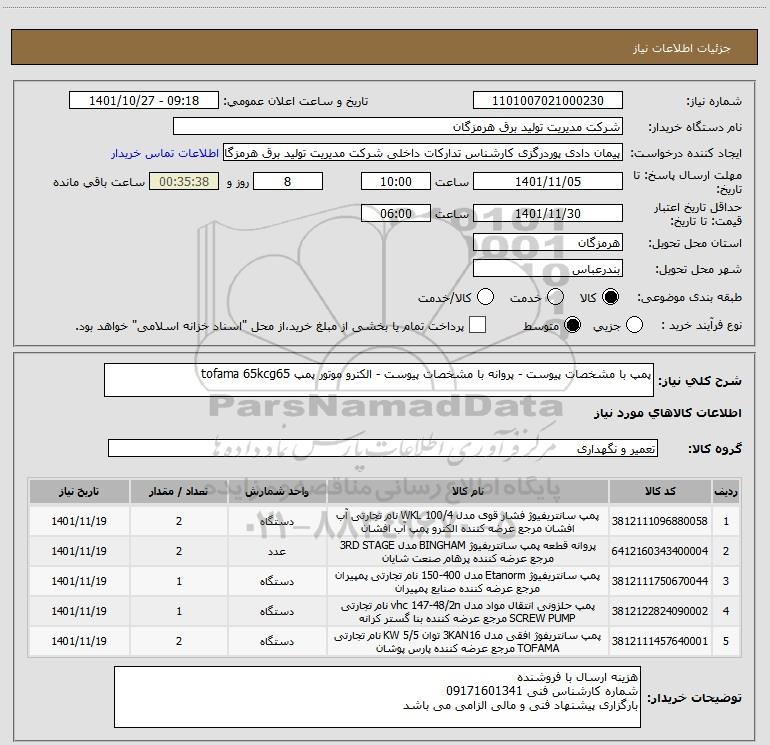Image resolution: width=770 pixels, height=745 pixels.
Task: Toggle the اسناد خزانه اسلامی payment checkbox
Action: (477, 325)
